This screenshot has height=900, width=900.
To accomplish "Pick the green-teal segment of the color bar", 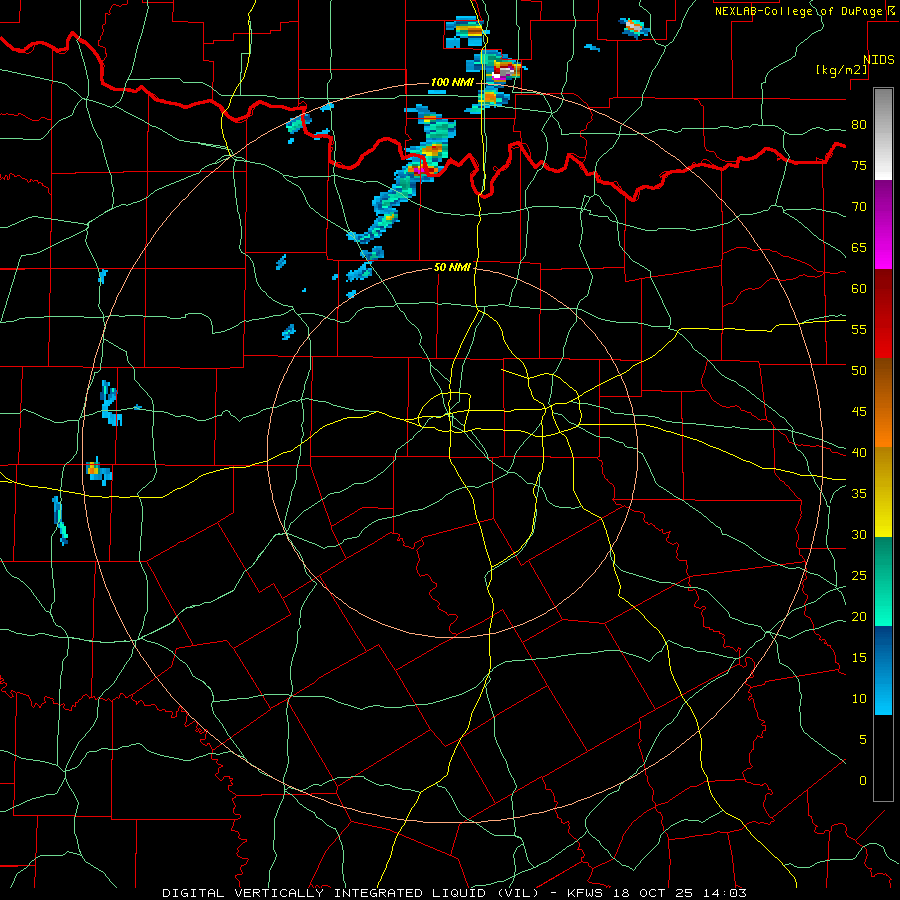I will (883, 581).
